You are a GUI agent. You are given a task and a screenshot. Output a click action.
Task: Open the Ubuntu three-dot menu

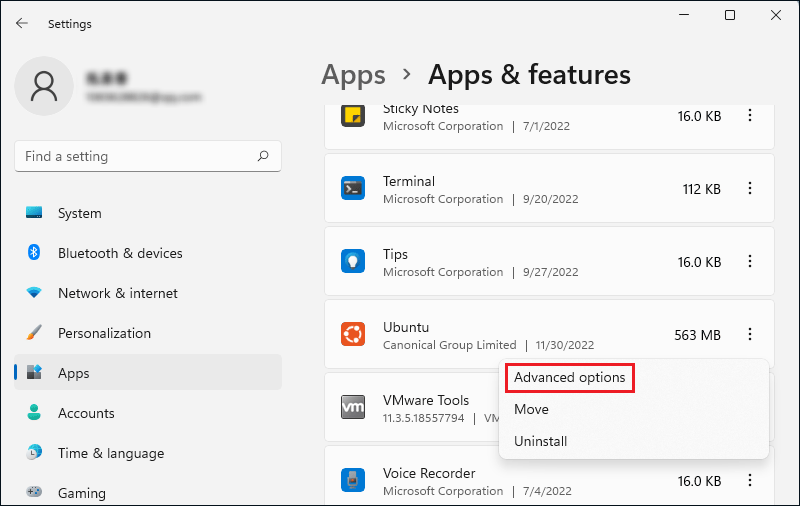[x=749, y=334]
